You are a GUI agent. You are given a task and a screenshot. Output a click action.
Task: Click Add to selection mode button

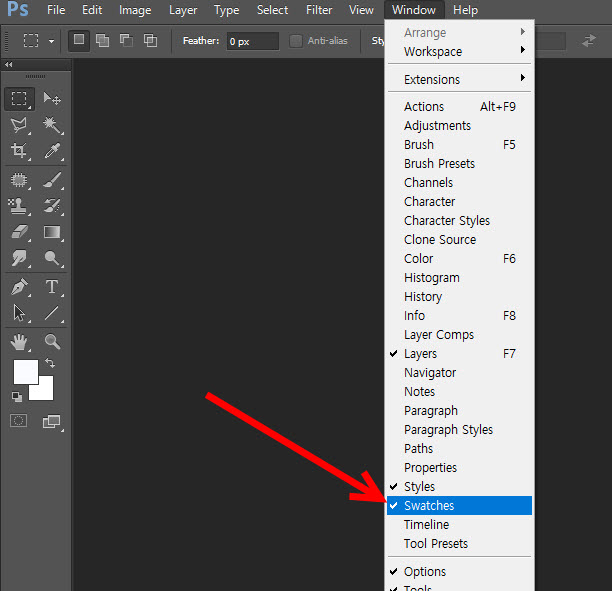pos(102,40)
